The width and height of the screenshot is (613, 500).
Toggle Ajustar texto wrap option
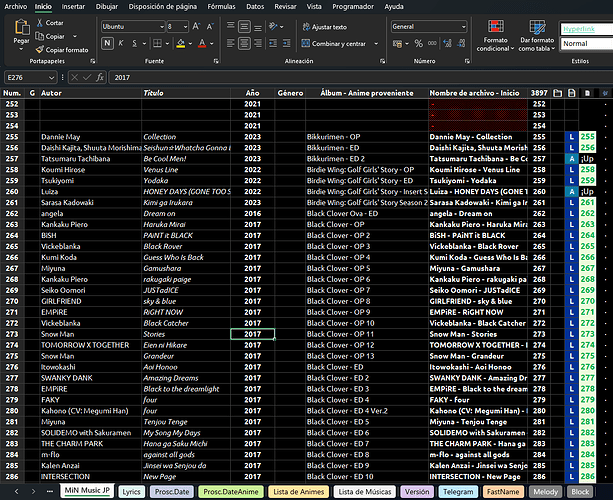point(324,27)
